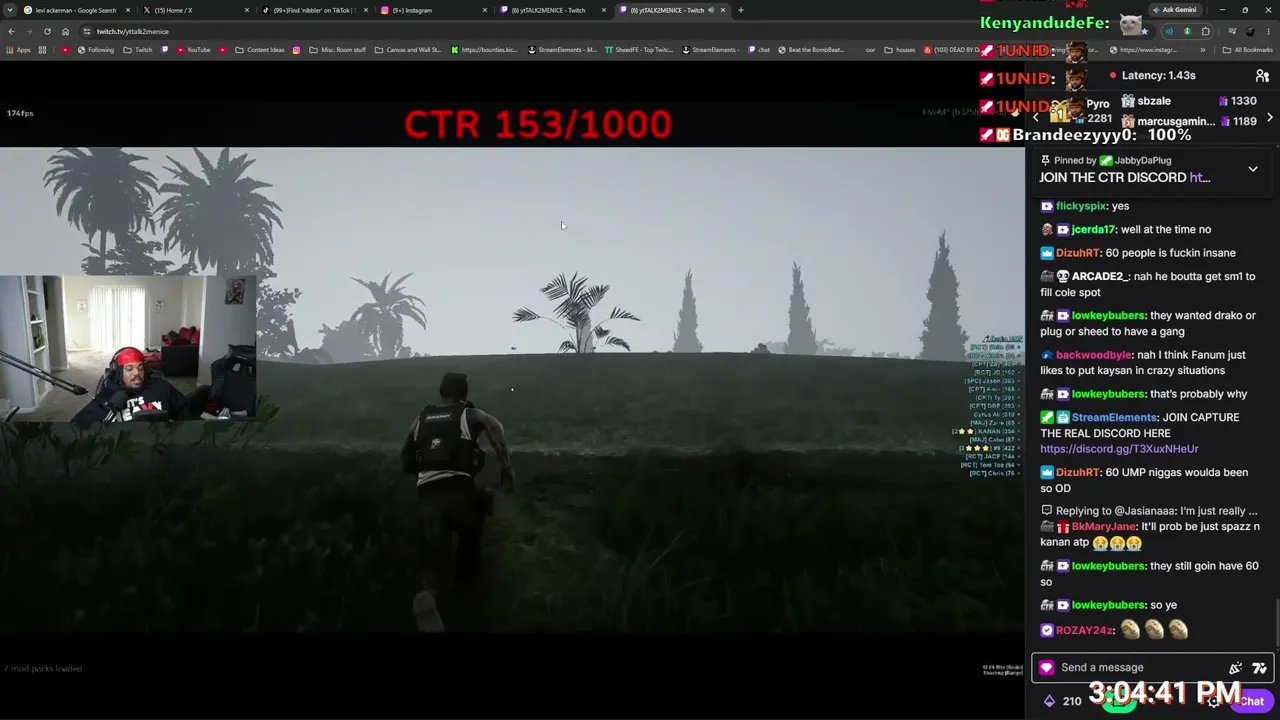This screenshot has width=1280, height=720.
Task: Open the Beat the BombBeat bookmark
Action: (810, 50)
